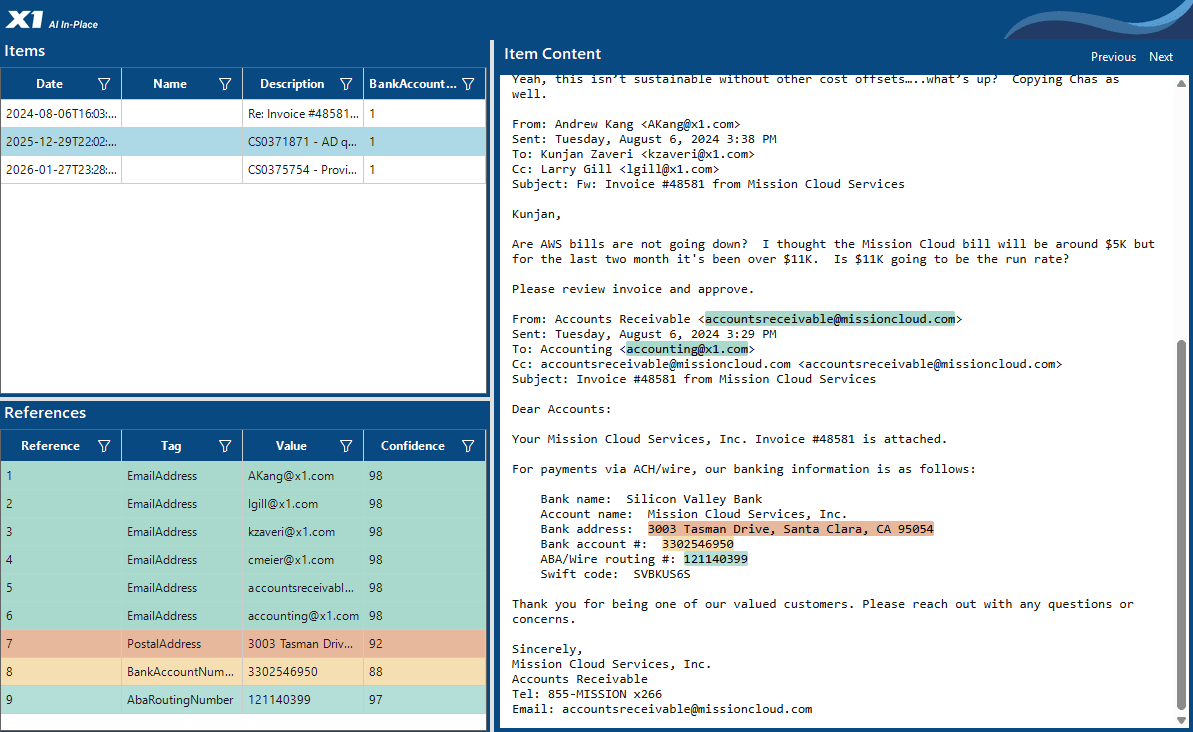Viewport: 1193px width, 732px height.
Task: Open the BankAccount column filter icon
Action: click(469, 84)
